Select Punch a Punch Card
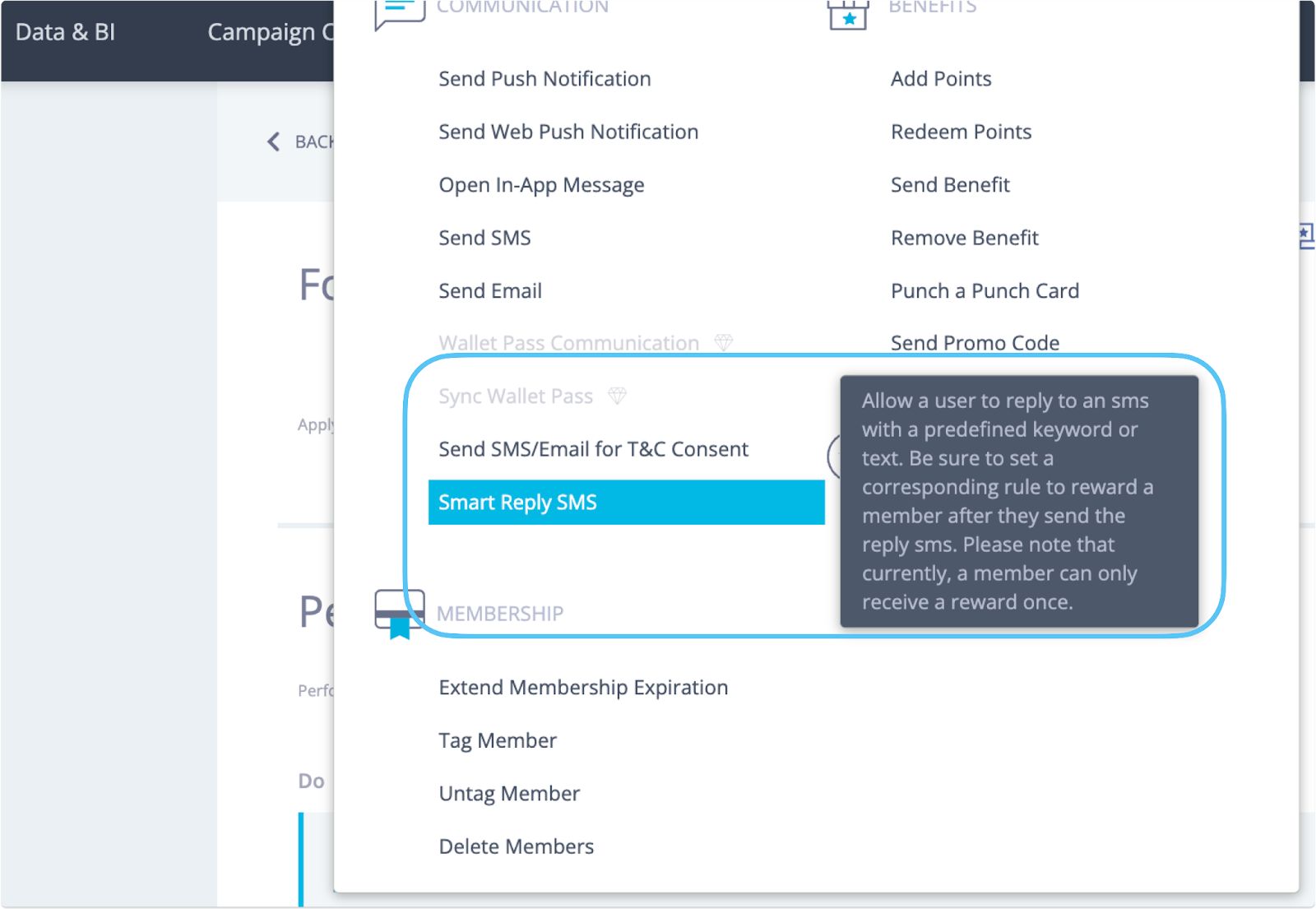This screenshot has height=909, width=1316. click(x=985, y=291)
